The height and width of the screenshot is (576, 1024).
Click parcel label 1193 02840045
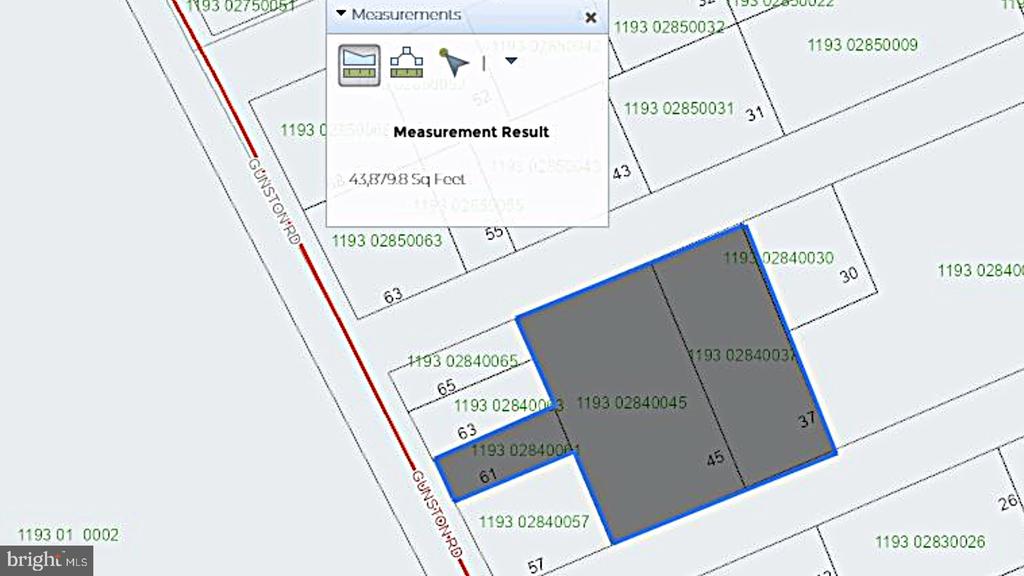(632, 403)
